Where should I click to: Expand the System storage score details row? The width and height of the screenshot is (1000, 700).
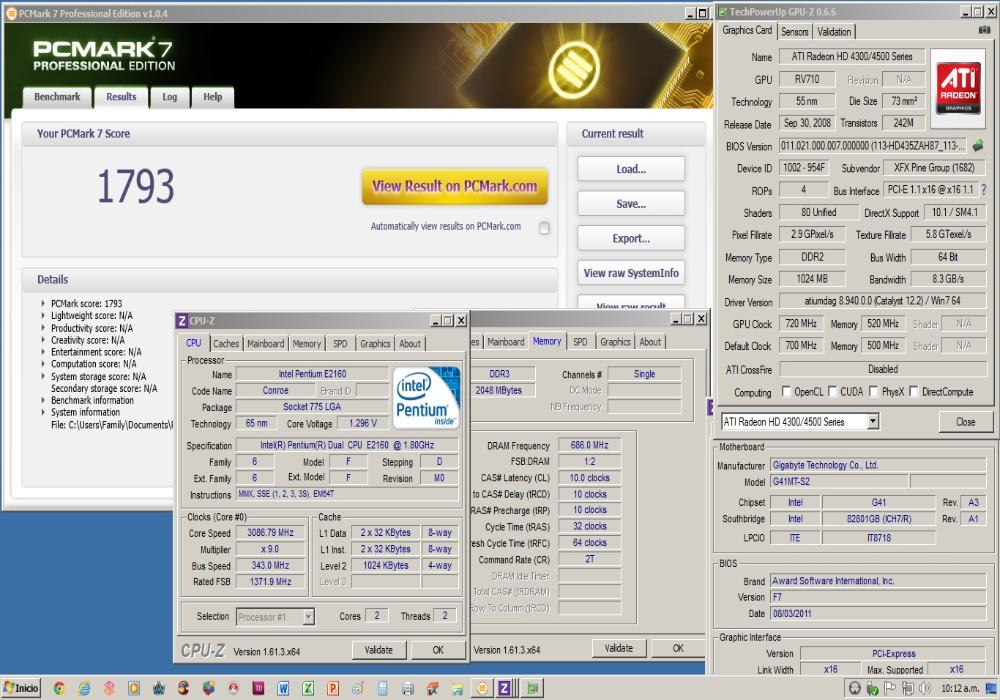tap(43, 376)
